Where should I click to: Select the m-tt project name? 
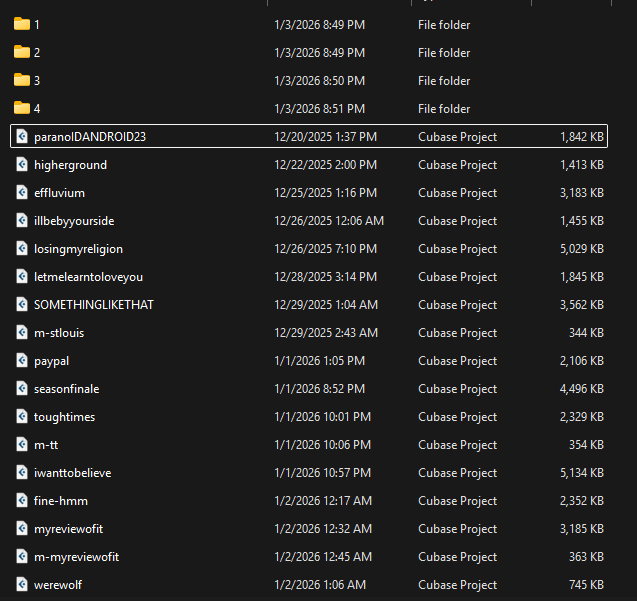point(46,445)
